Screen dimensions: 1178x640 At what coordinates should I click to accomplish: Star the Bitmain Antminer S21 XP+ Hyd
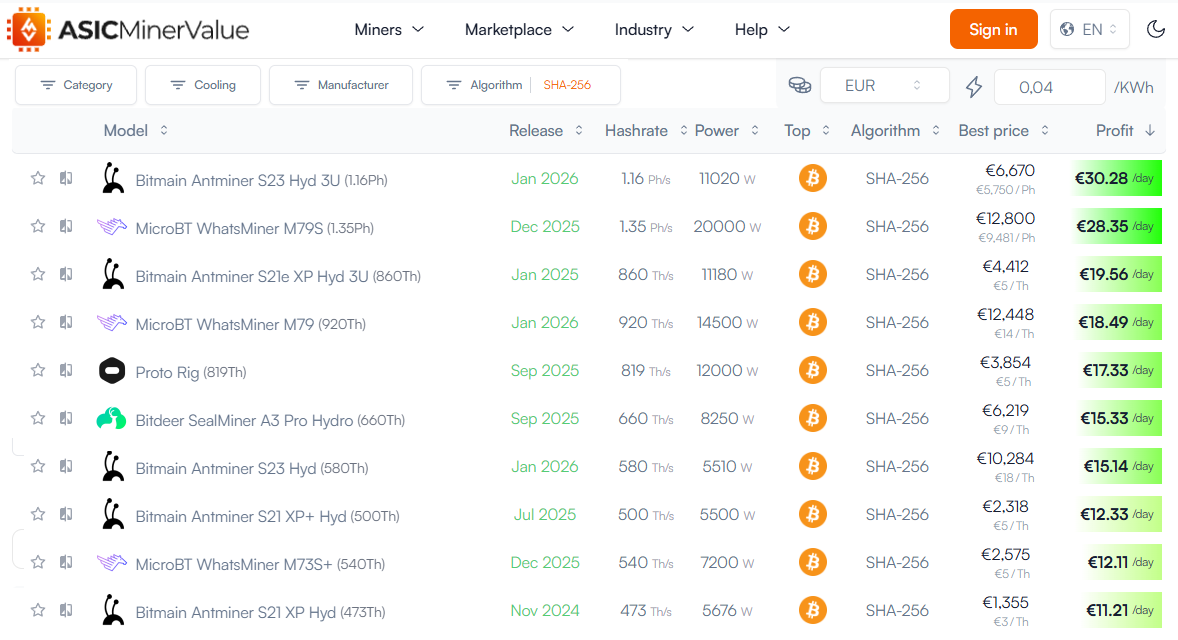pos(38,515)
